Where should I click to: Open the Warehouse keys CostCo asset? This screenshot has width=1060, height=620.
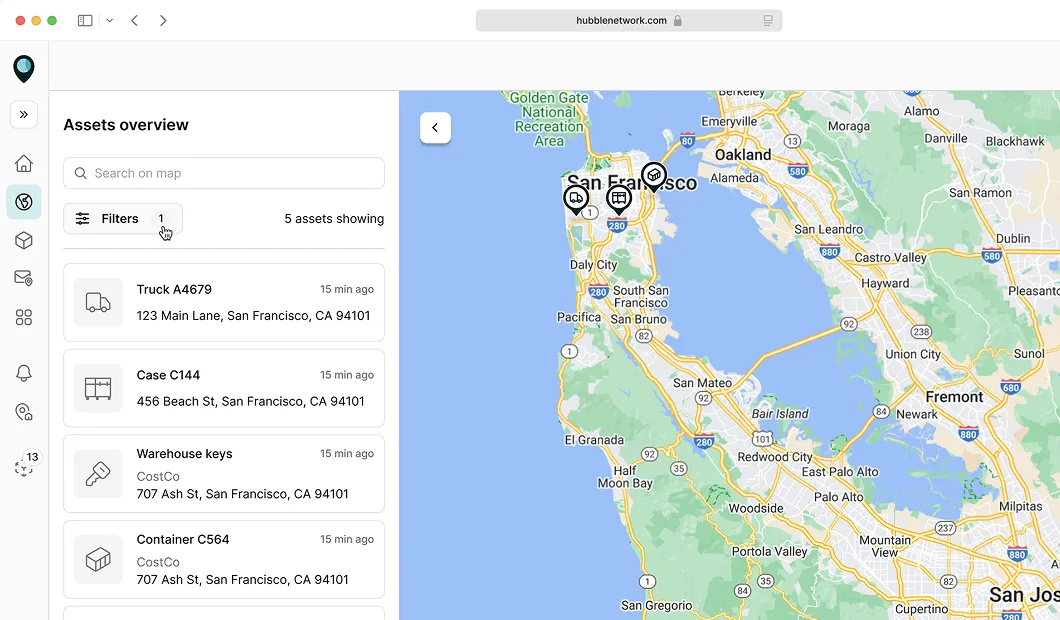[223, 473]
